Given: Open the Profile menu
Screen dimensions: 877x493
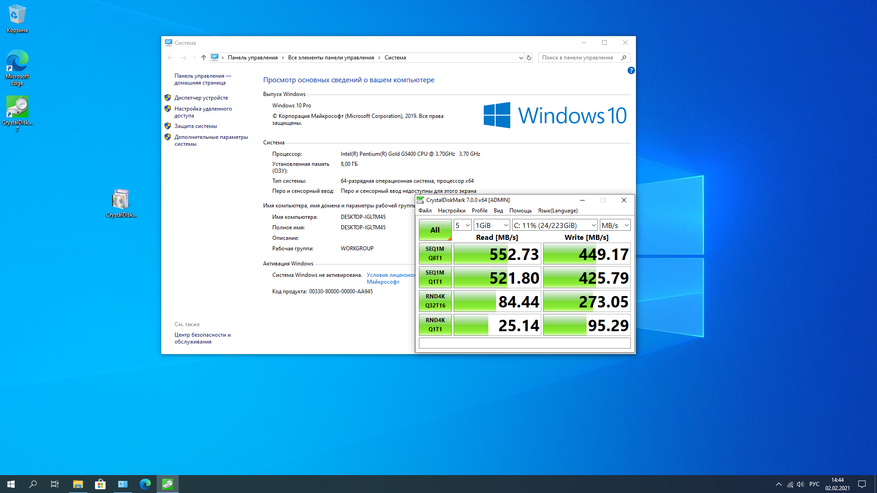Looking at the screenshot, I should click(479, 211).
